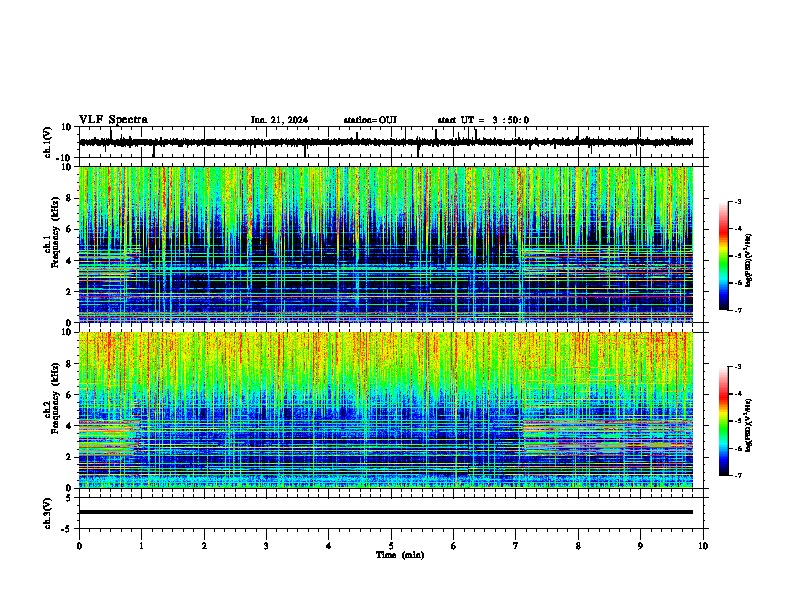Image resolution: width=792 pixels, height=612 pixels.
Task: Click the "3" tick on the time axis
Action: pyautogui.click(x=266, y=546)
